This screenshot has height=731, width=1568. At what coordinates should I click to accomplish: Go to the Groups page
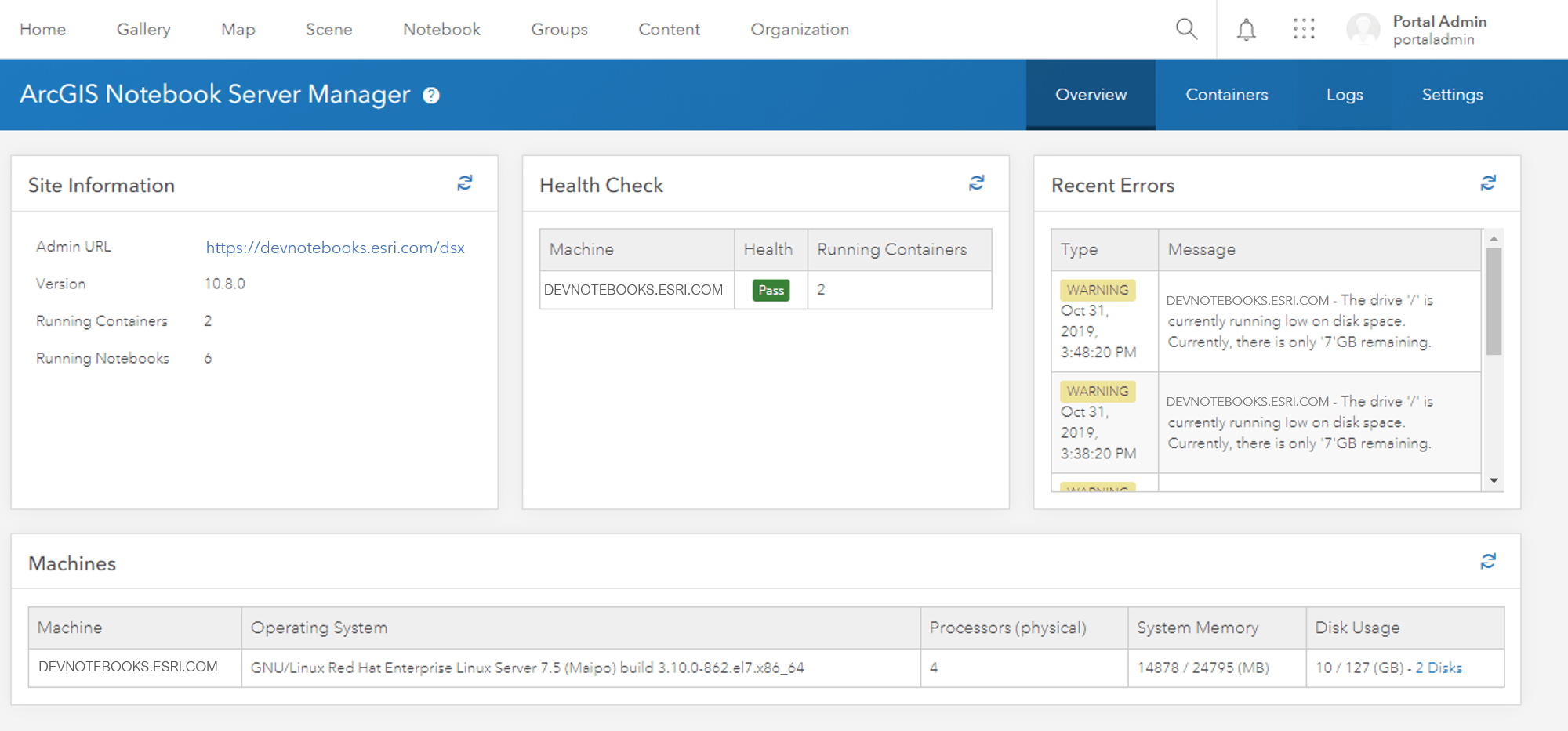pos(559,29)
